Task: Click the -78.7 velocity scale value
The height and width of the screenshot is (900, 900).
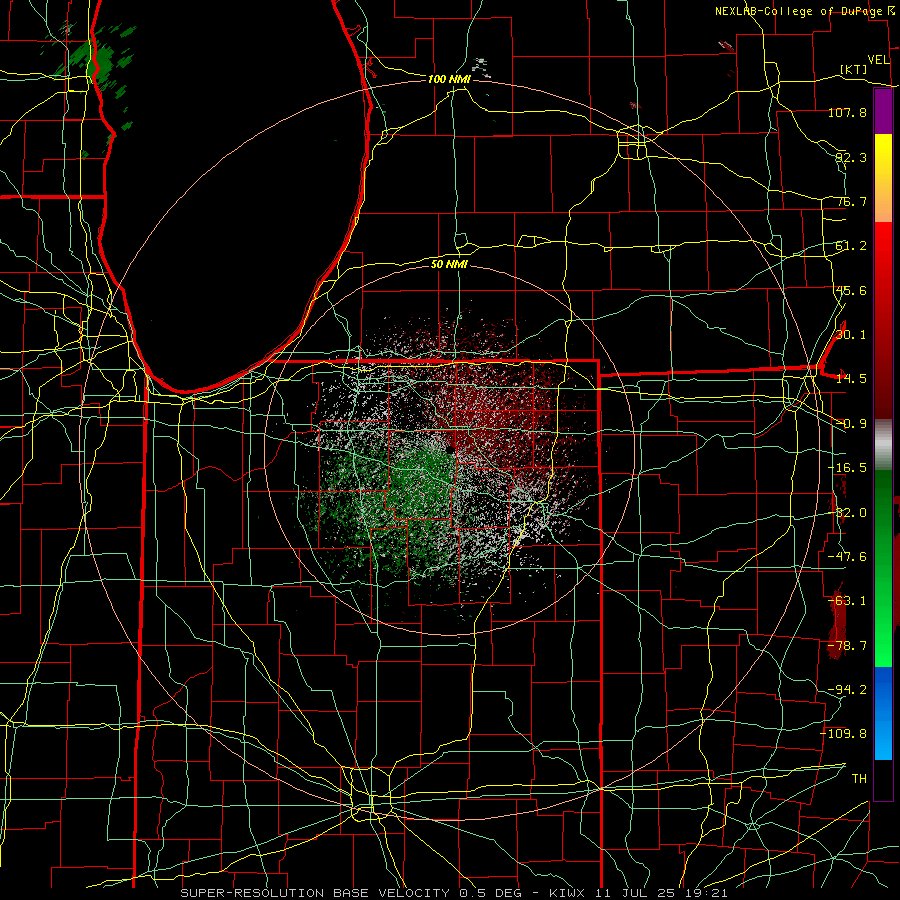Action: [x=847, y=646]
